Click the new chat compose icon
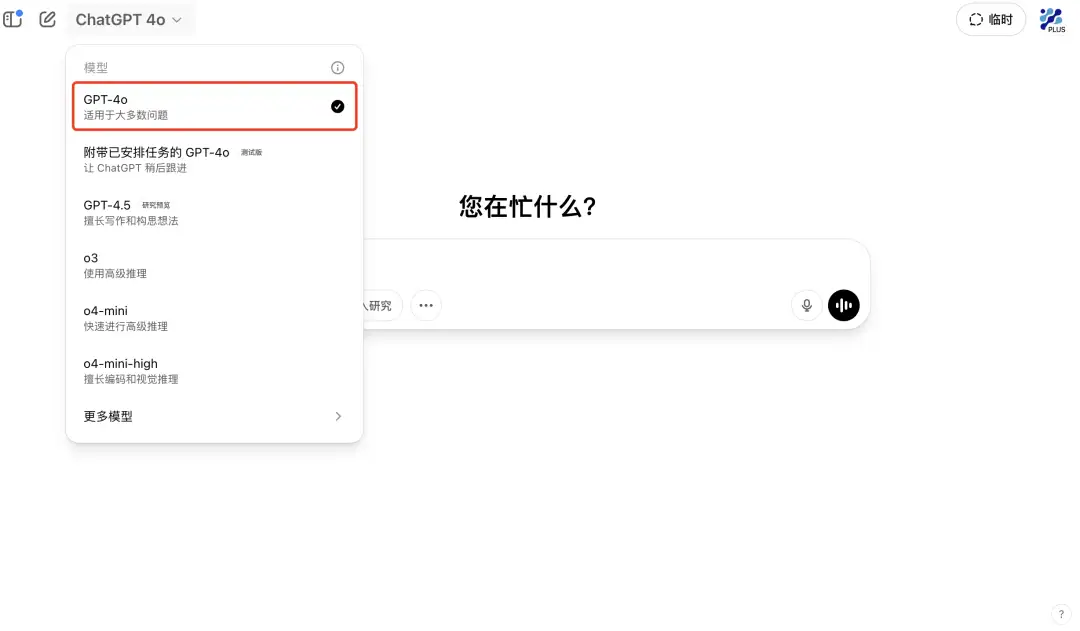 coord(46,19)
